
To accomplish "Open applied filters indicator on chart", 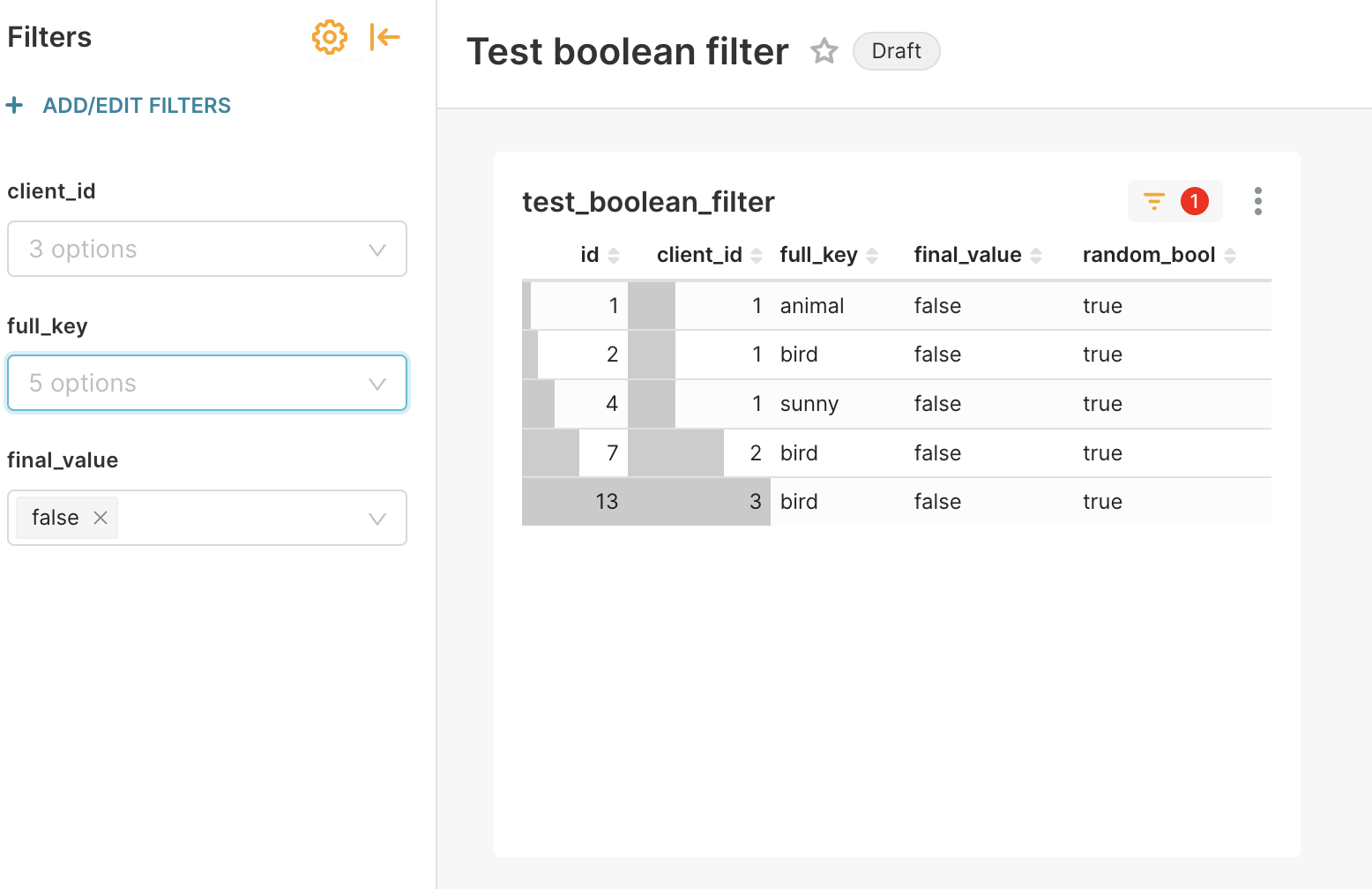I will tap(1175, 201).
